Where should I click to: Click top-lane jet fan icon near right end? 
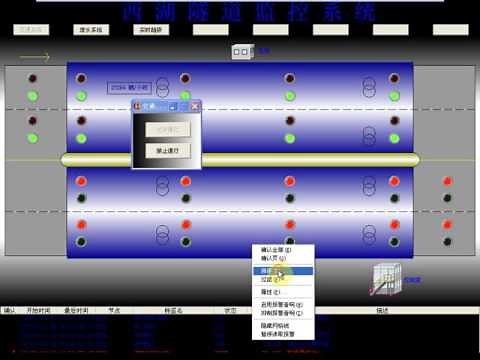pyautogui.click(x=369, y=87)
